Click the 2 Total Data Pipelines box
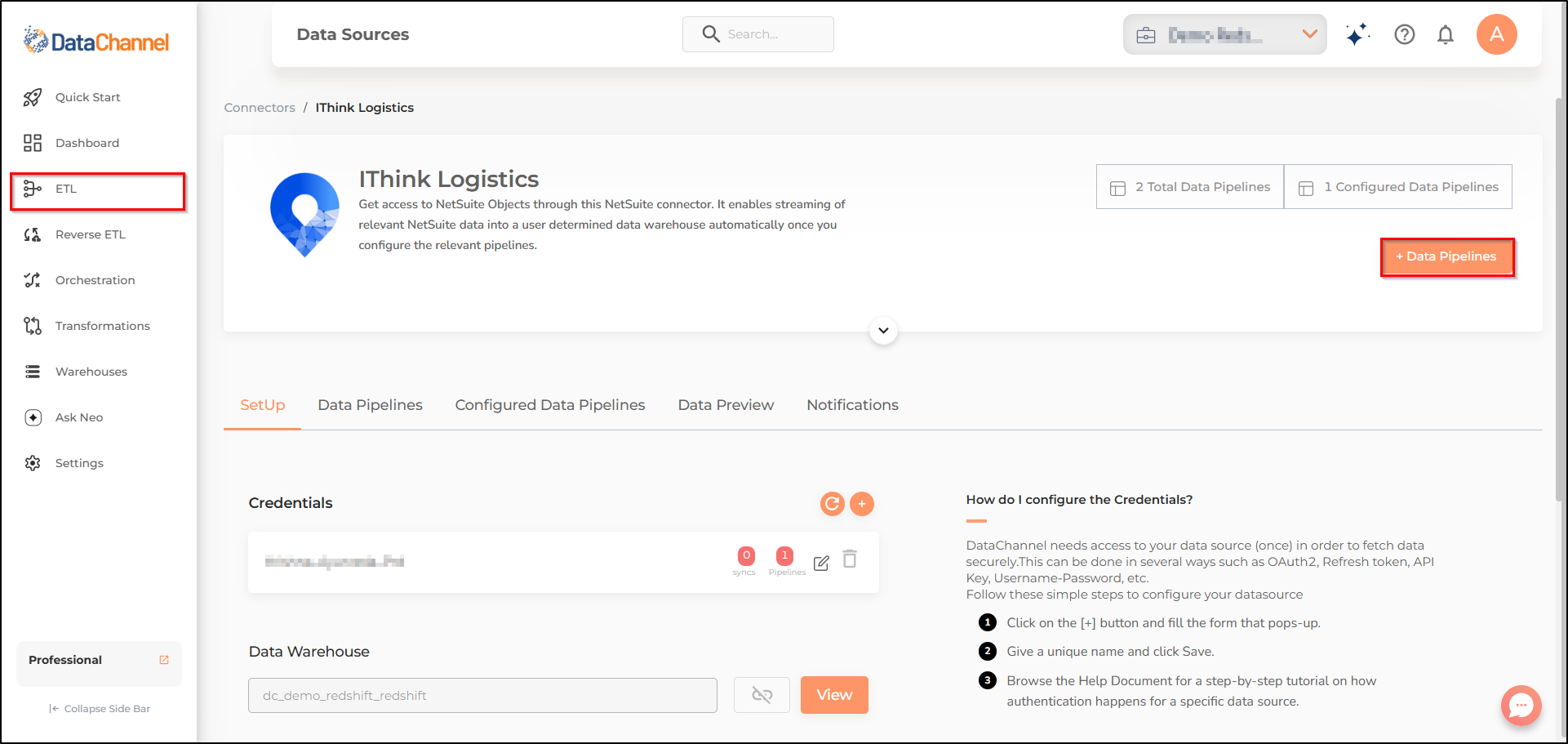The height and width of the screenshot is (744, 1568). click(x=1190, y=187)
